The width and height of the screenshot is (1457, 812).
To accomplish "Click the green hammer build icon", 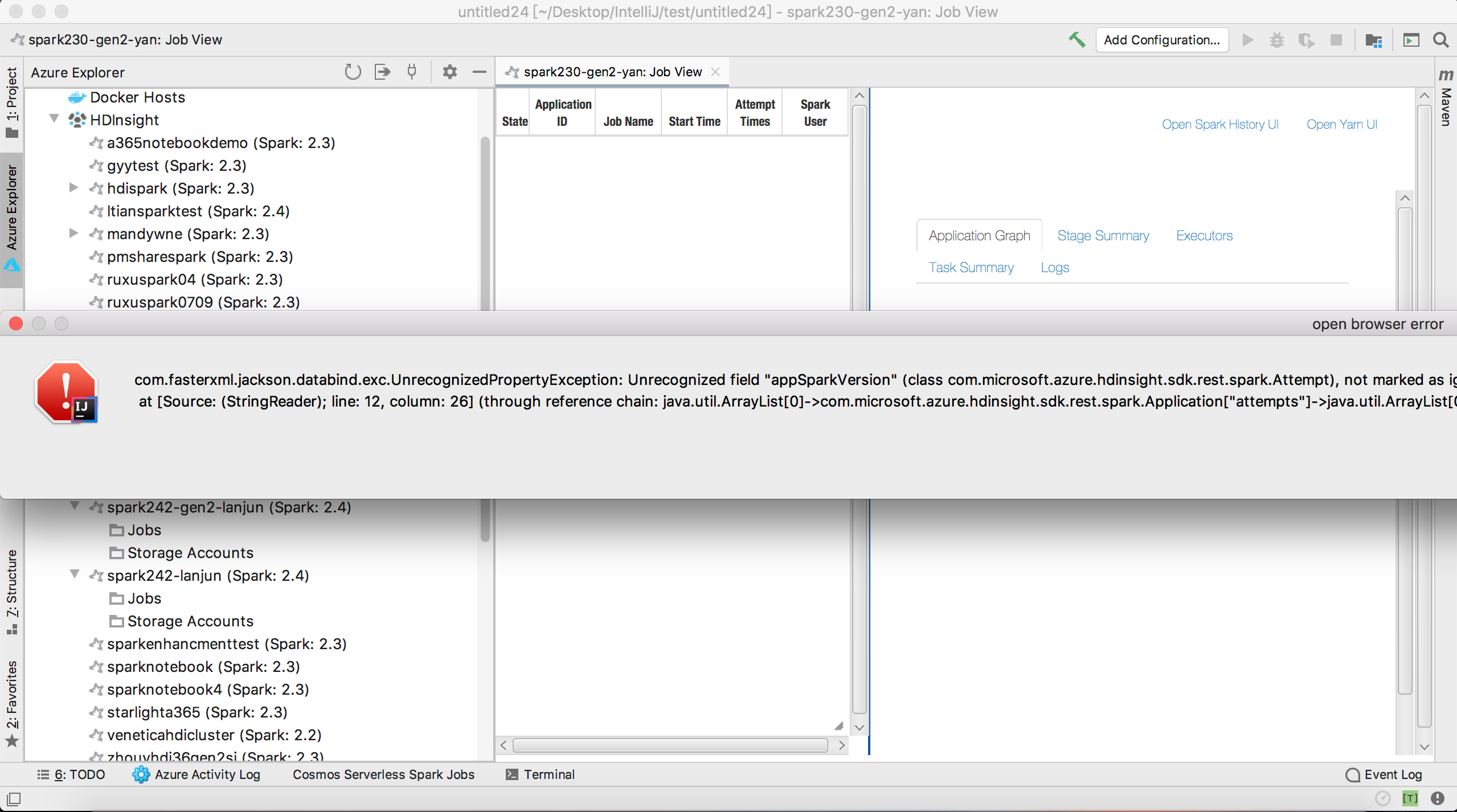I will click(x=1076, y=40).
